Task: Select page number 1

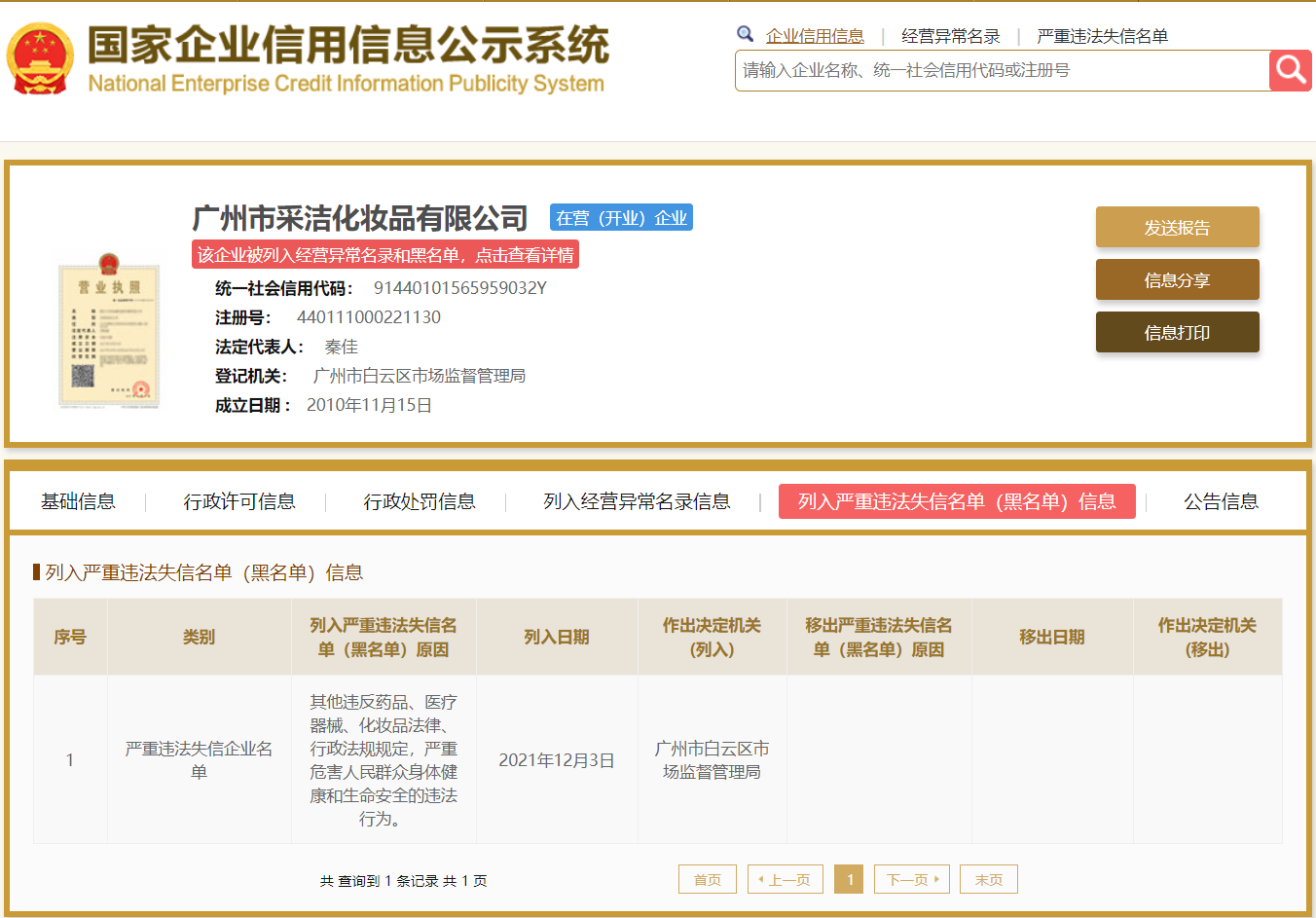Action: click(849, 879)
